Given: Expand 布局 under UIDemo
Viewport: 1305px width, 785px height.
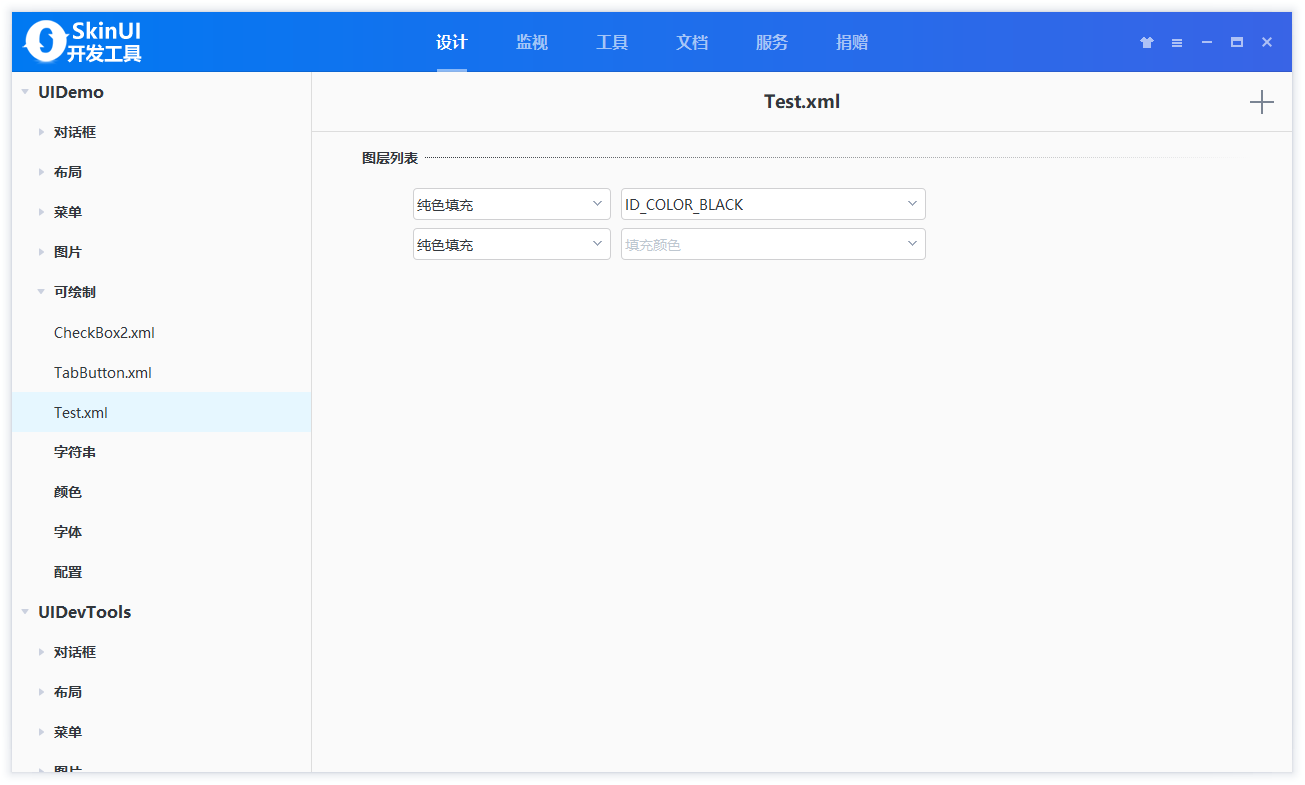Looking at the screenshot, I should click(41, 172).
